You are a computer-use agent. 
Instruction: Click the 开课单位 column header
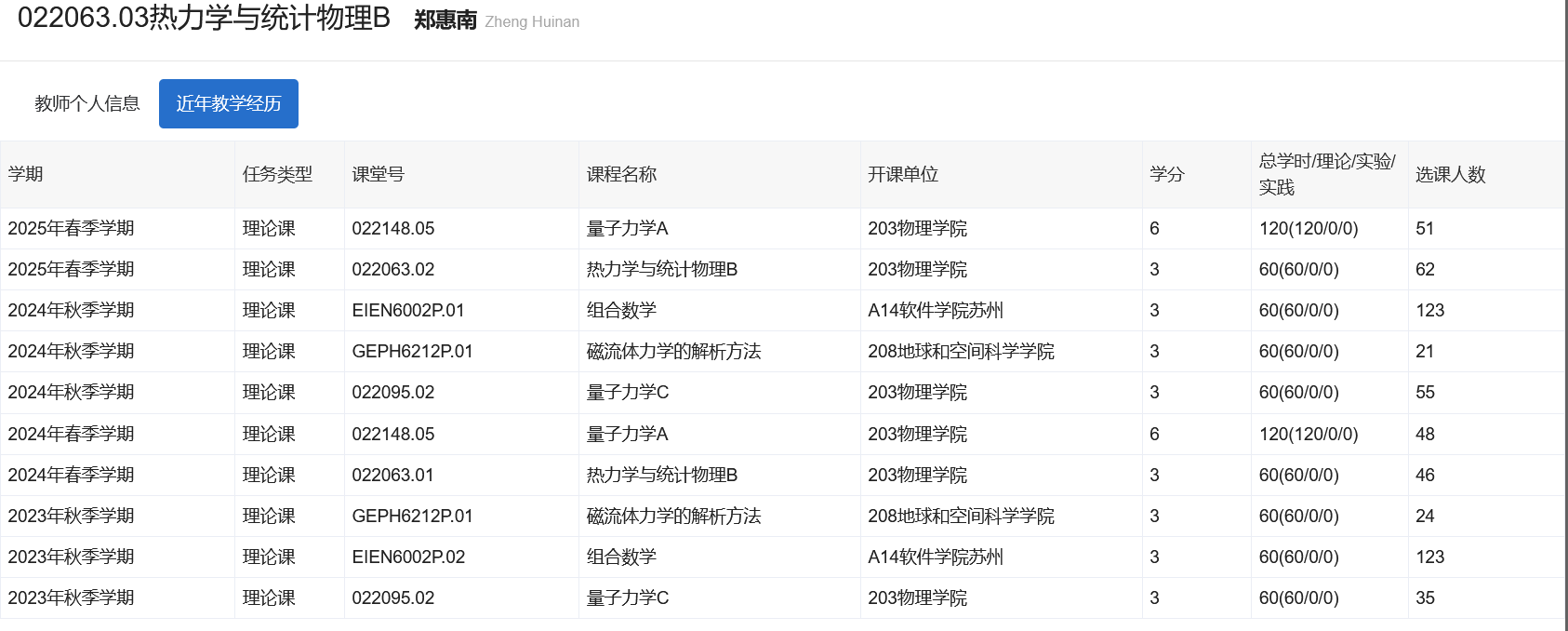(x=903, y=174)
